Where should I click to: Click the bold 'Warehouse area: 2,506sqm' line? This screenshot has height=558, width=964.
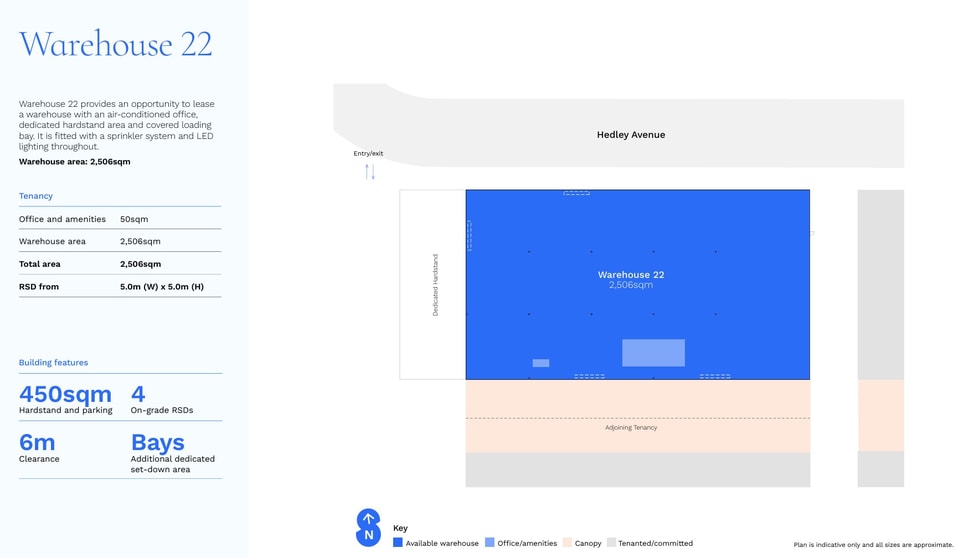(x=74, y=162)
